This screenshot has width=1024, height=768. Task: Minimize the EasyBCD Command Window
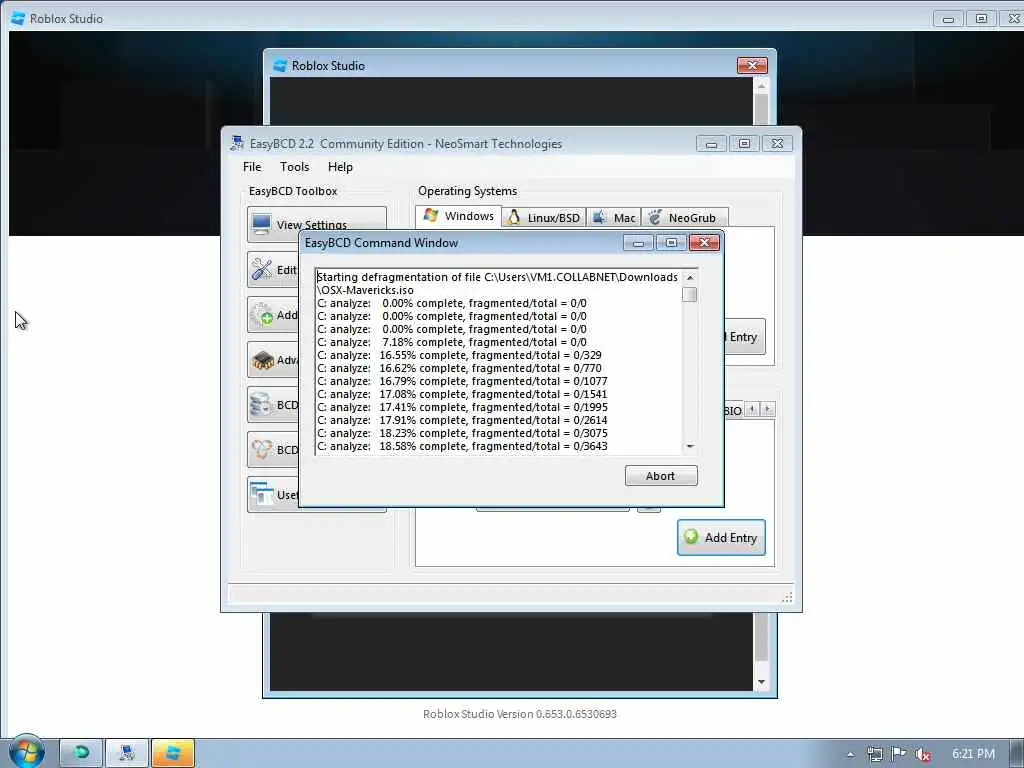(x=639, y=243)
